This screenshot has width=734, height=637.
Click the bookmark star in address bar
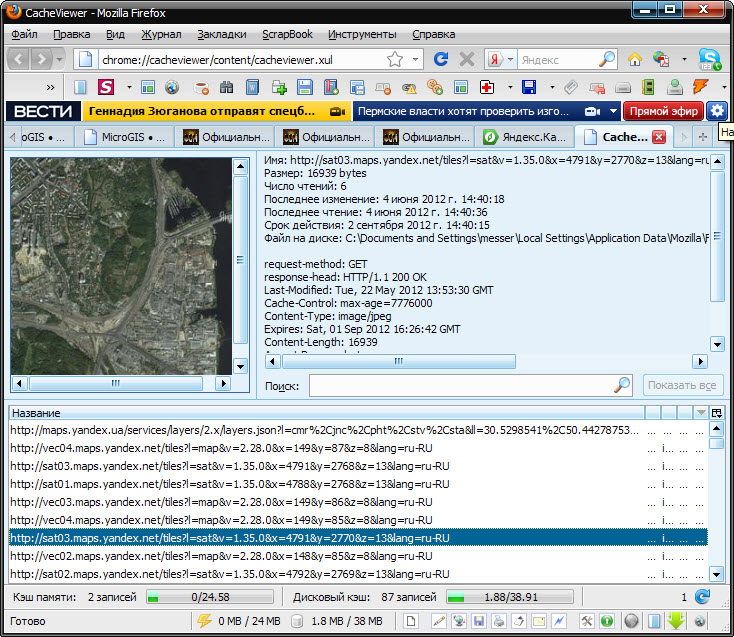point(395,59)
